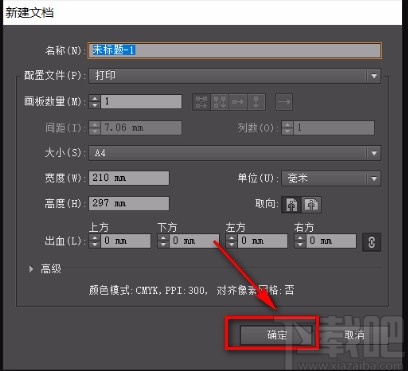Toggle the bleed link chain icon
This screenshot has height=371, width=408.
371,242
